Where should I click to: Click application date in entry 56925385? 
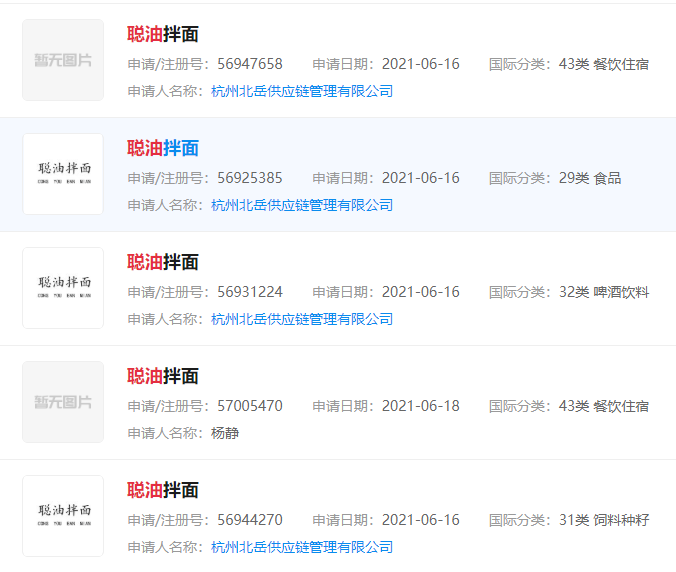pos(421,178)
